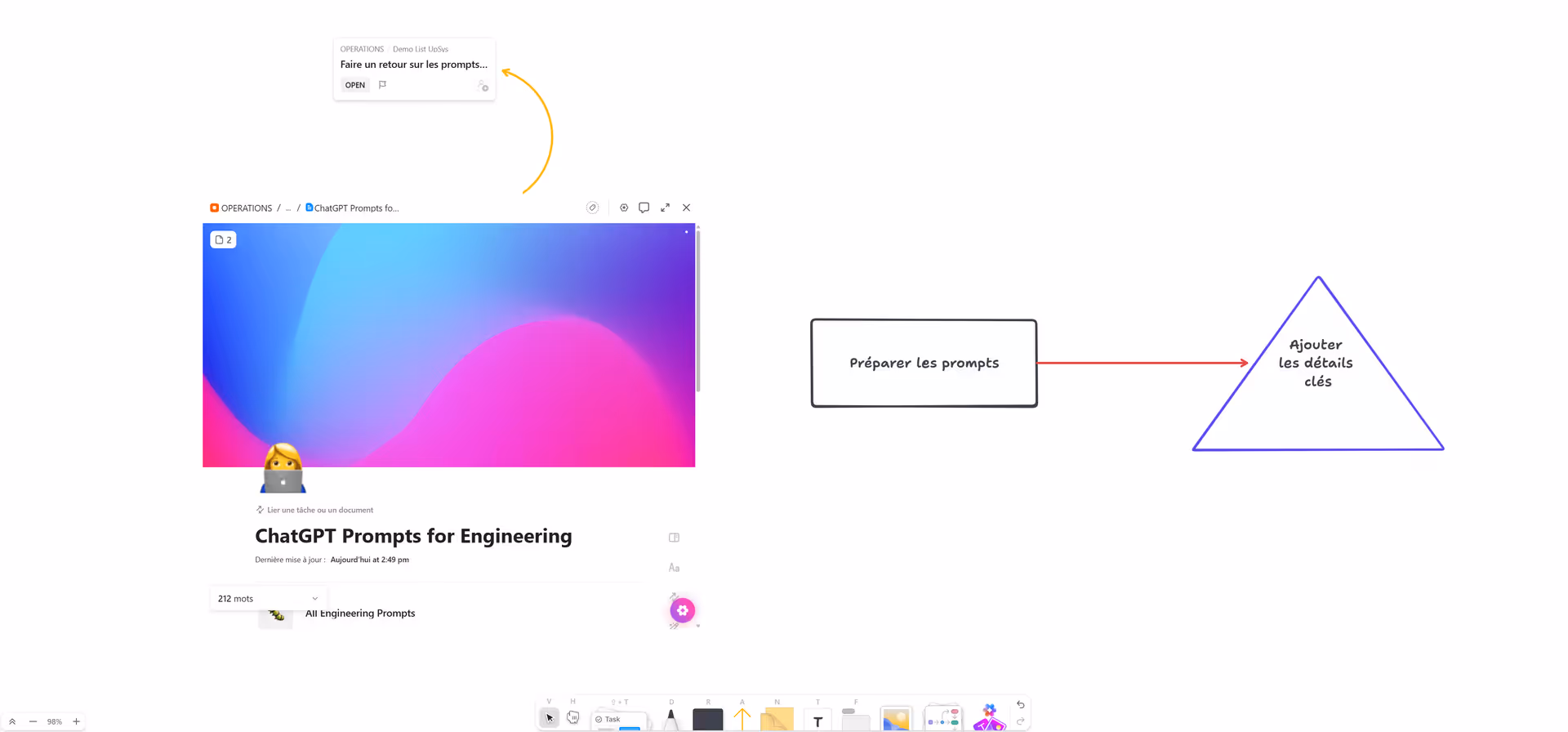Image resolution: width=1568 pixels, height=732 pixels.
Task: Close the embedded ChatGPT Prompts doc
Action: [686, 208]
